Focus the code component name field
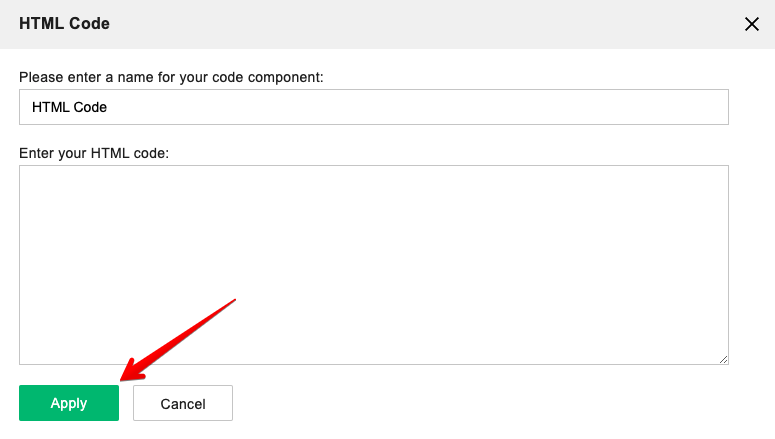Image resolution: width=775 pixels, height=439 pixels. coord(373,107)
